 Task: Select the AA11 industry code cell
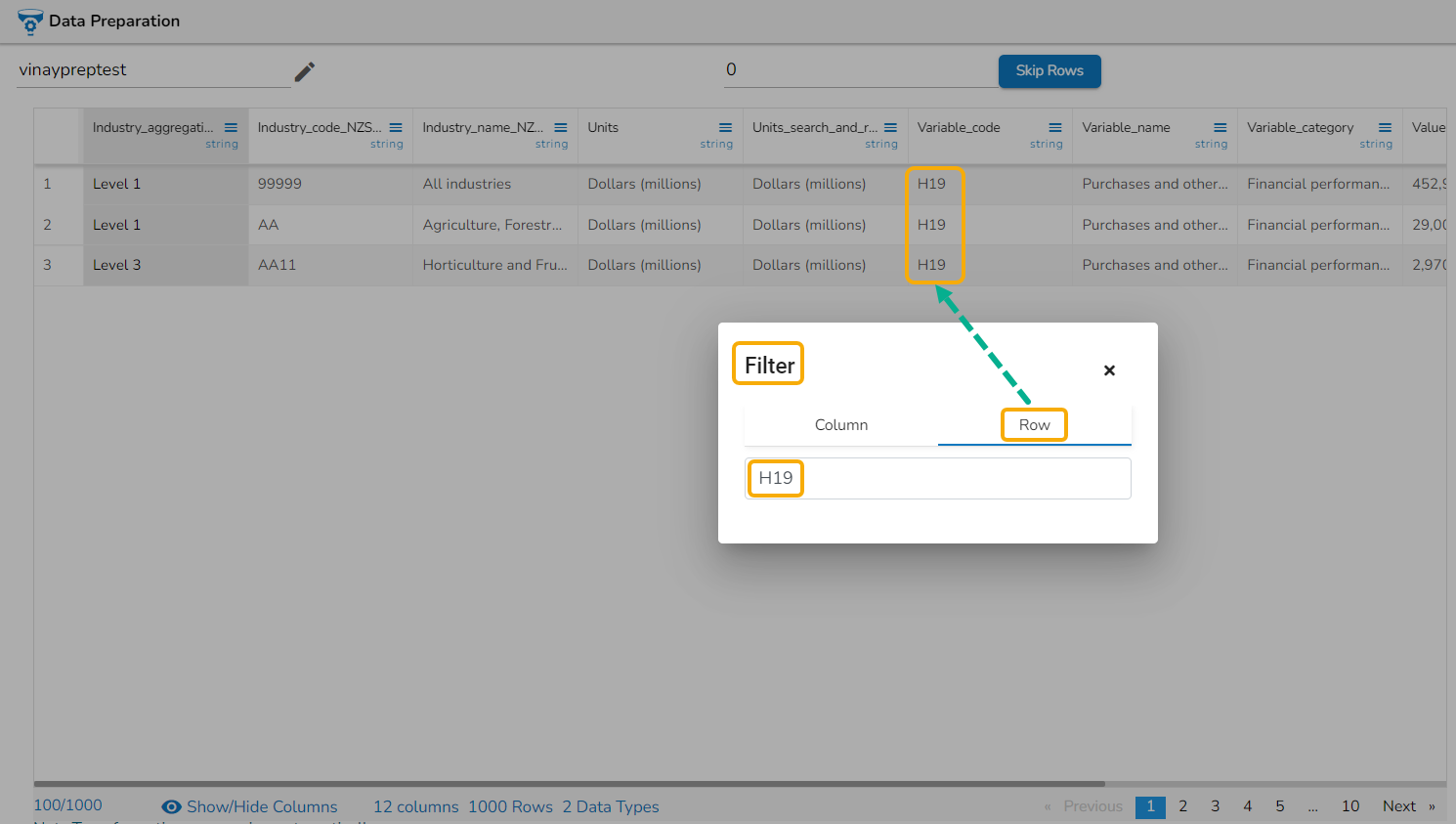point(330,265)
